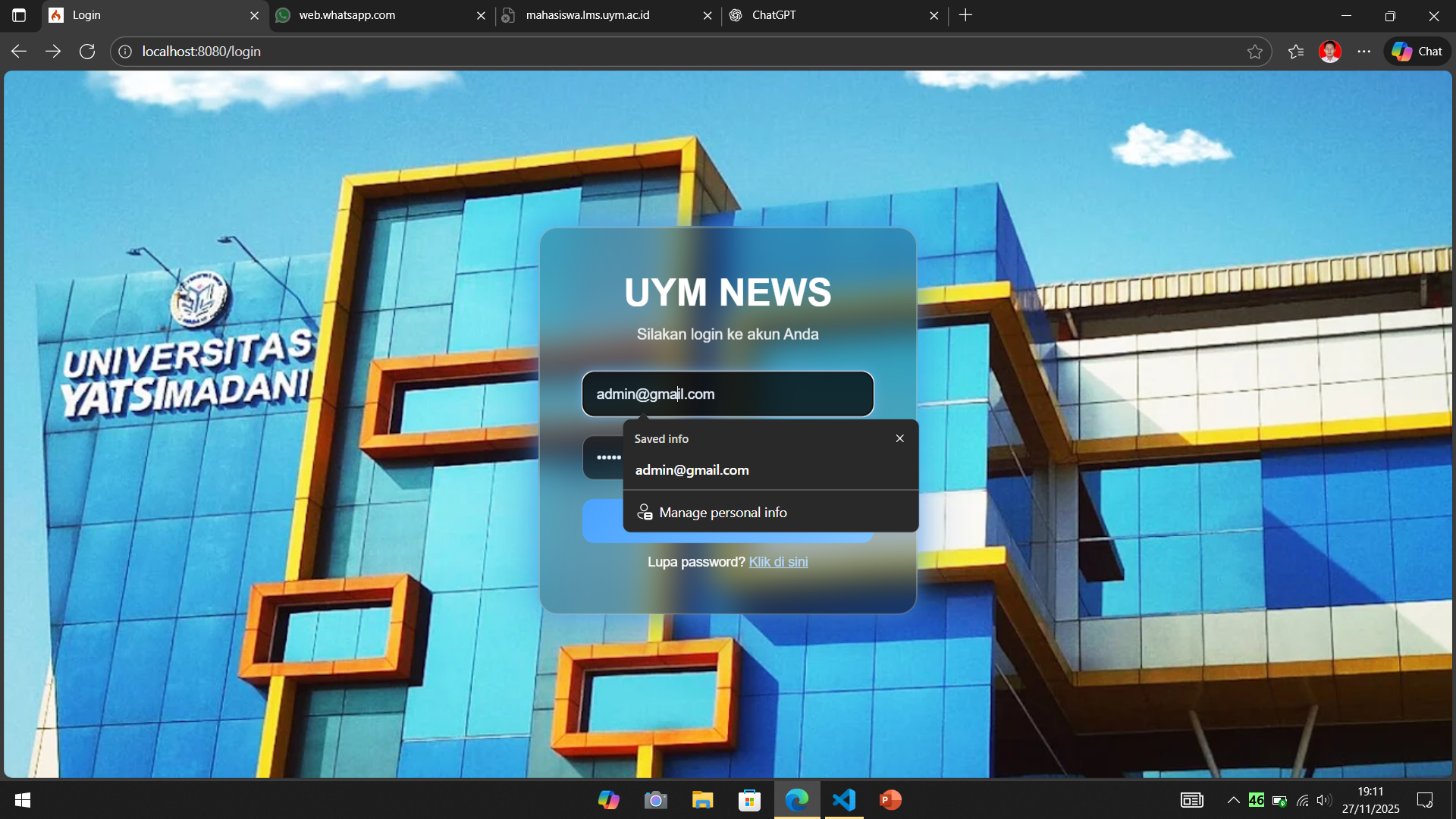Image resolution: width=1456 pixels, height=819 pixels.
Task: Dismiss the Saved info popup
Action: pos(899,438)
